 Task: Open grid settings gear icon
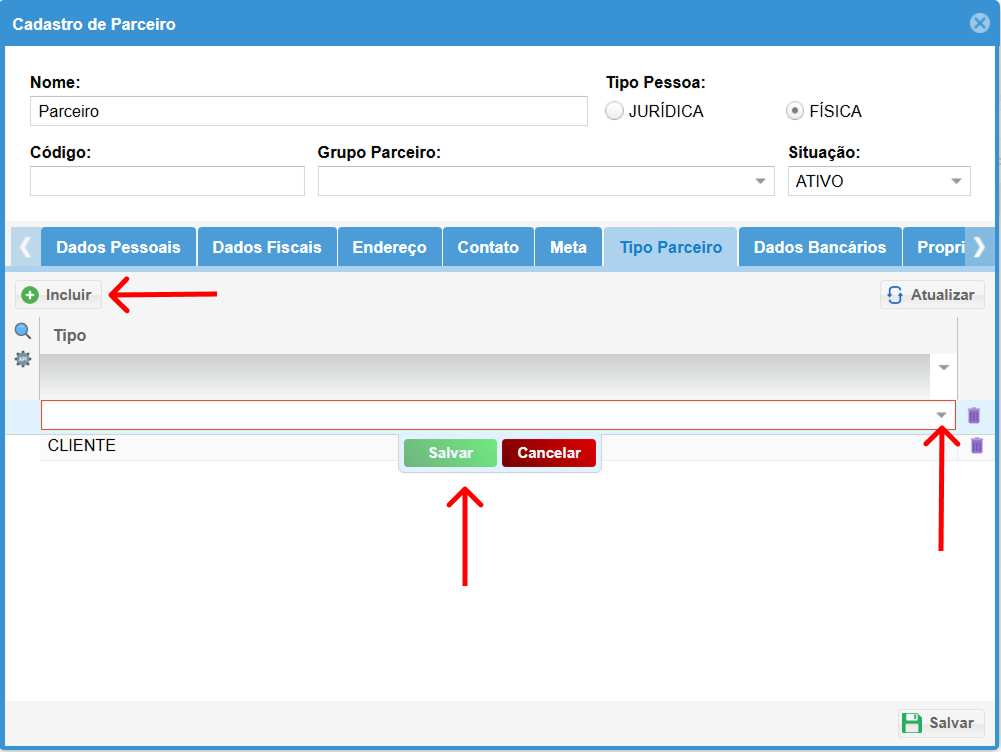[x=22, y=359]
